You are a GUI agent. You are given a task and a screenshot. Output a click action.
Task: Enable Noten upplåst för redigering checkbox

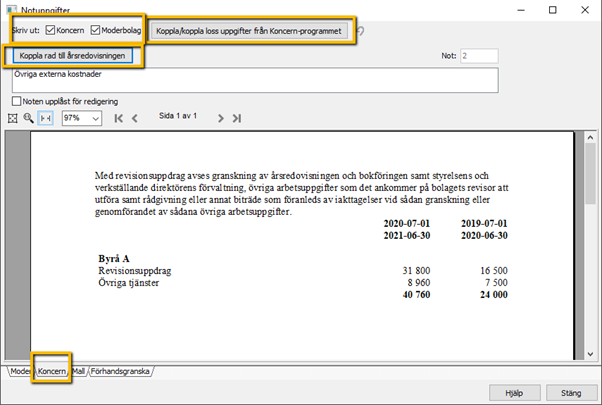click(16, 101)
